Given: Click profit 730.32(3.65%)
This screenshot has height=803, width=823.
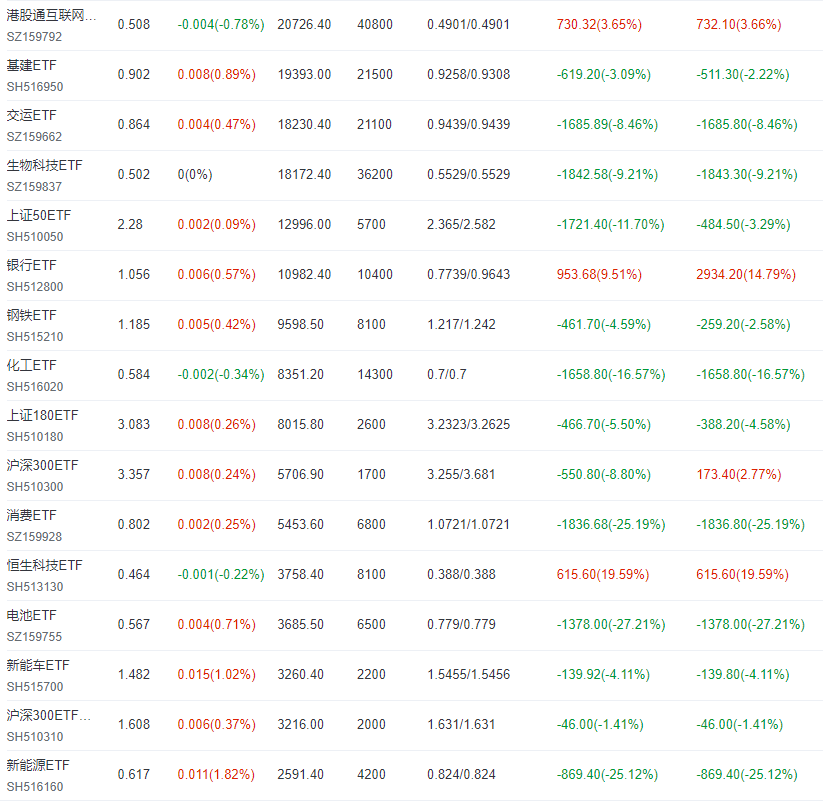Looking at the screenshot, I should [599, 25].
